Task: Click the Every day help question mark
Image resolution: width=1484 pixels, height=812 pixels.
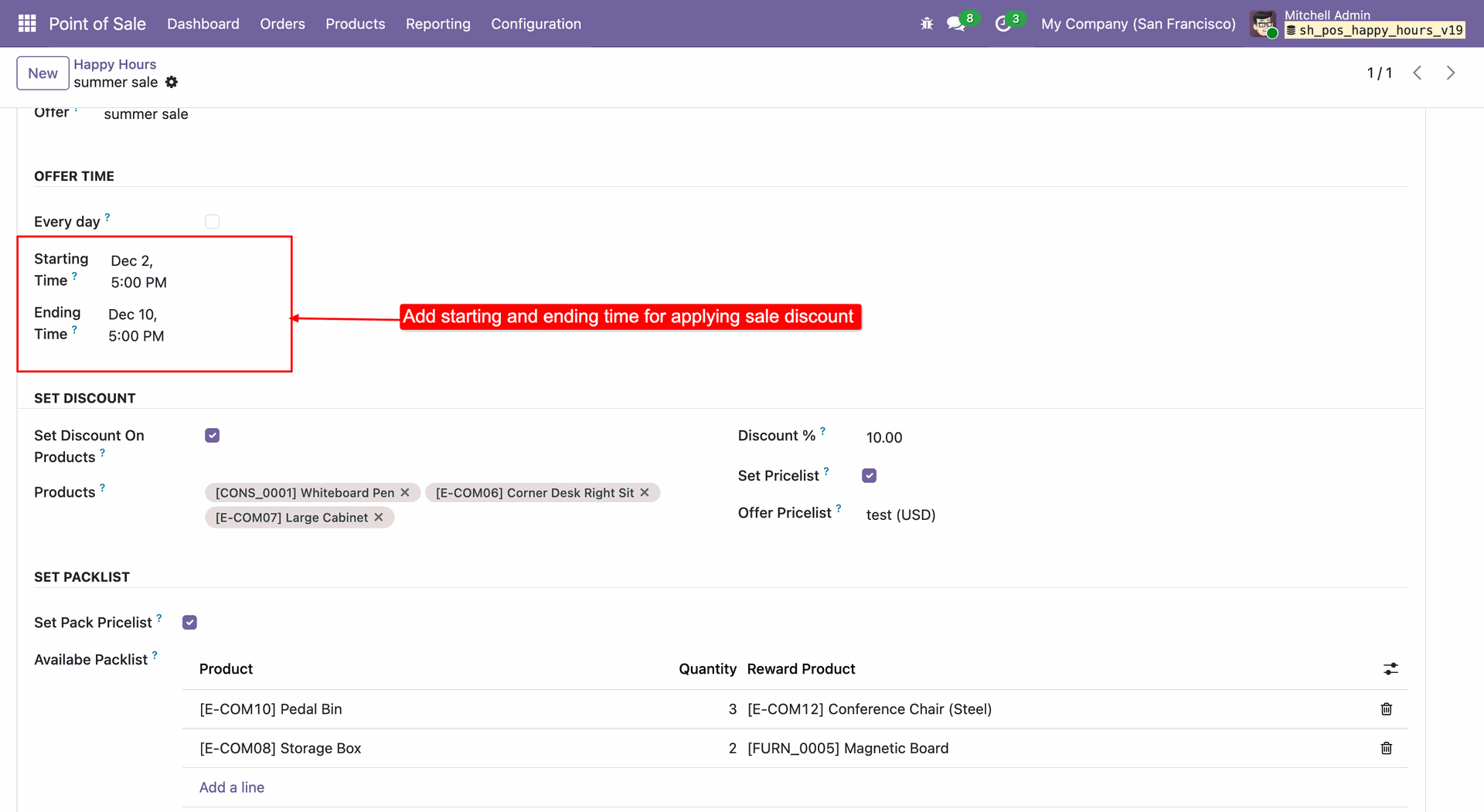Action: (x=107, y=217)
